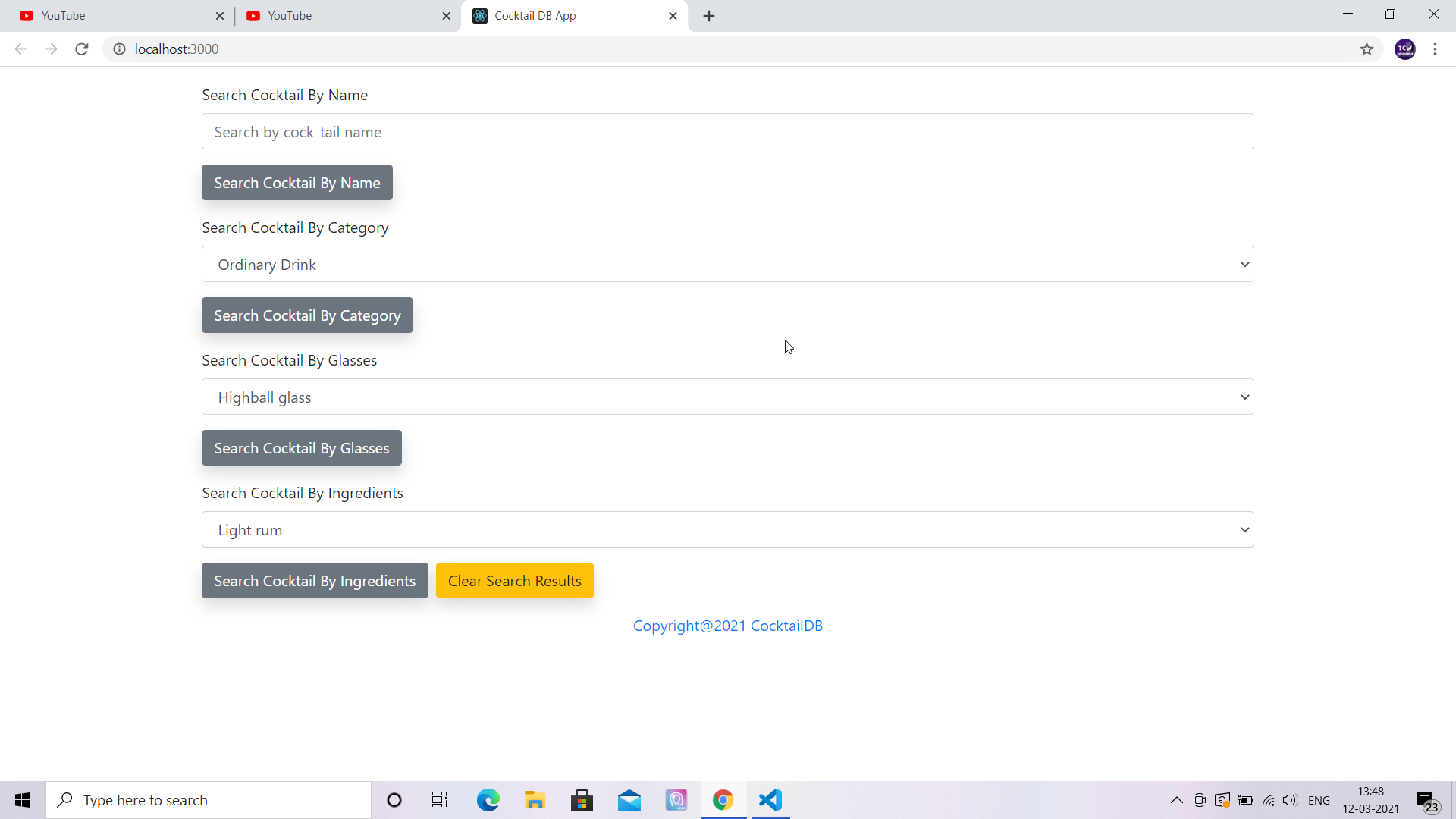Expand the Highball glass dropdown
The height and width of the screenshot is (819, 1456).
727,397
